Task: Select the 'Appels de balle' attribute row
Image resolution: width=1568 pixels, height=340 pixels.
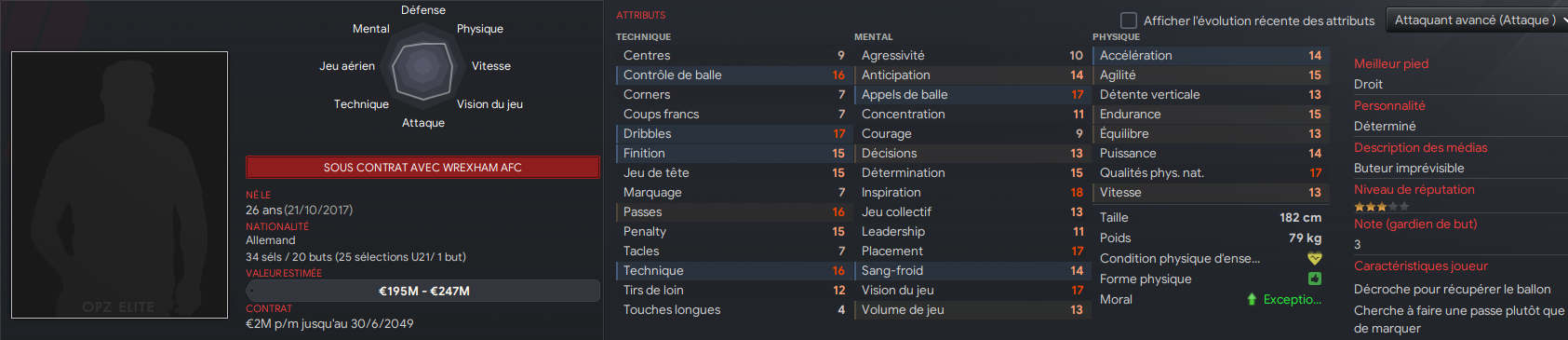Action: [x=972, y=95]
